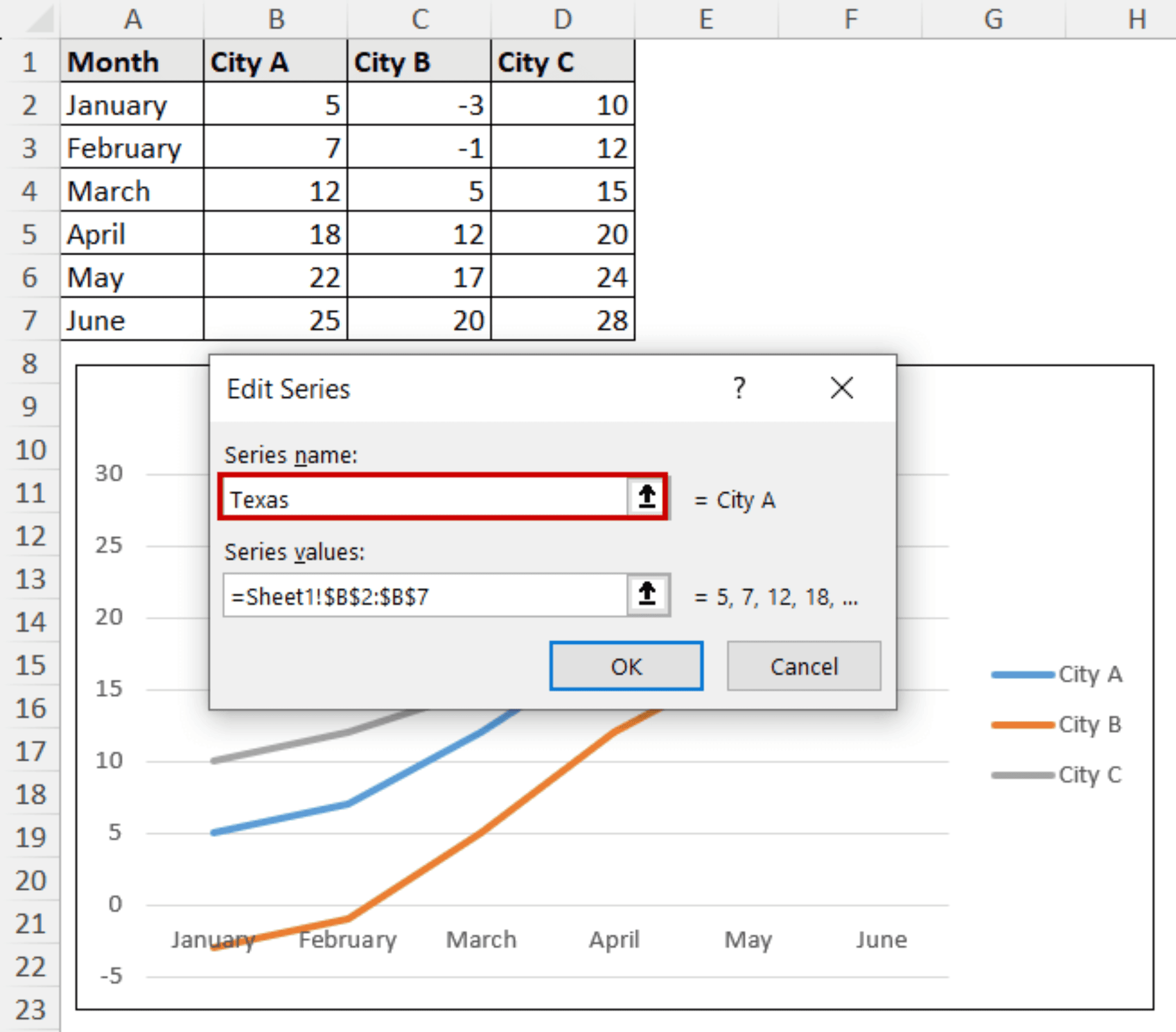The image size is (1176, 1032).
Task: Click the collapse dialog icon beside Series values
Action: point(647,595)
